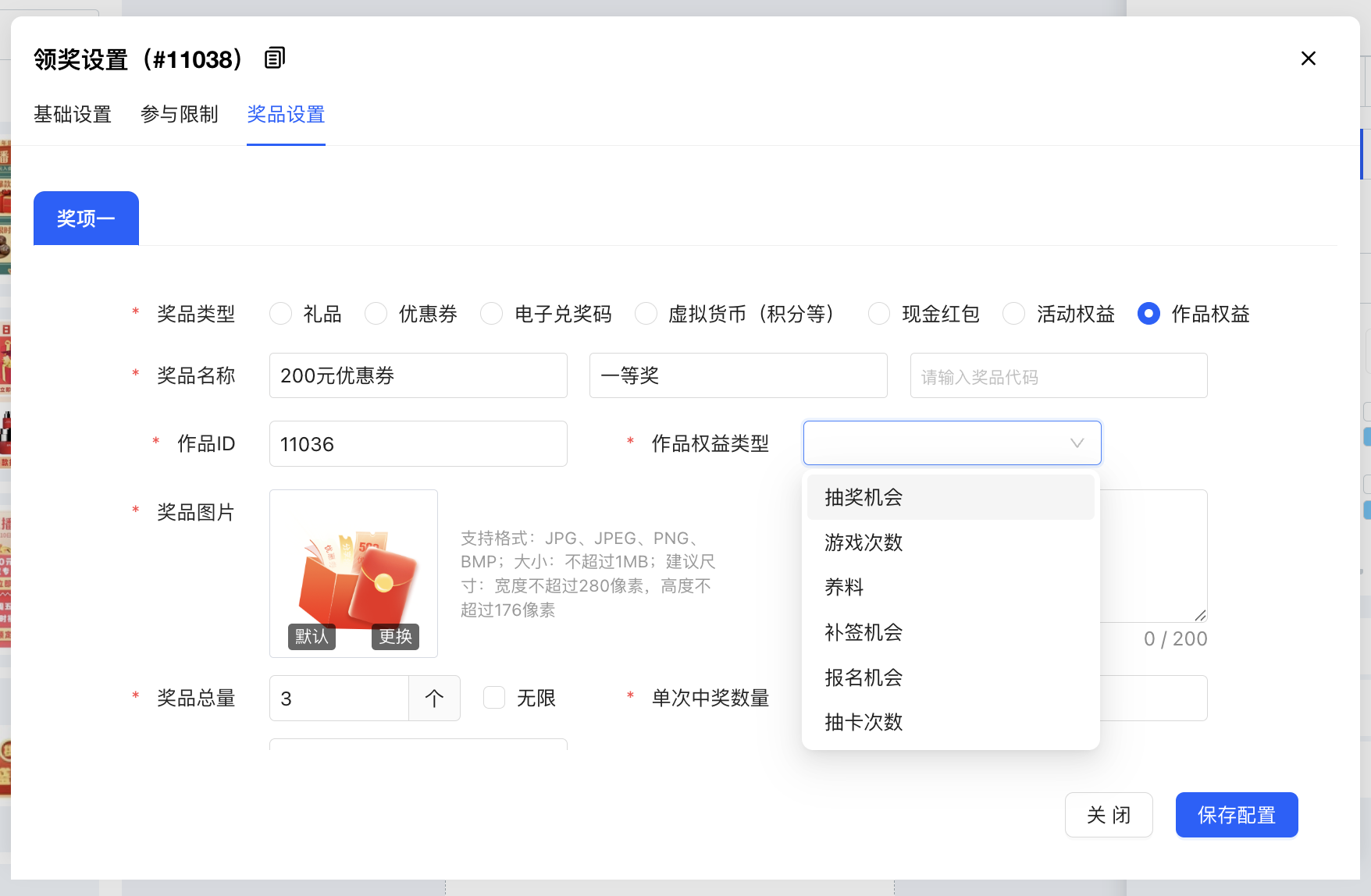
Task: Collapse the 作品权益类型 dropdown via its chevron
Action: [1077, 443]
